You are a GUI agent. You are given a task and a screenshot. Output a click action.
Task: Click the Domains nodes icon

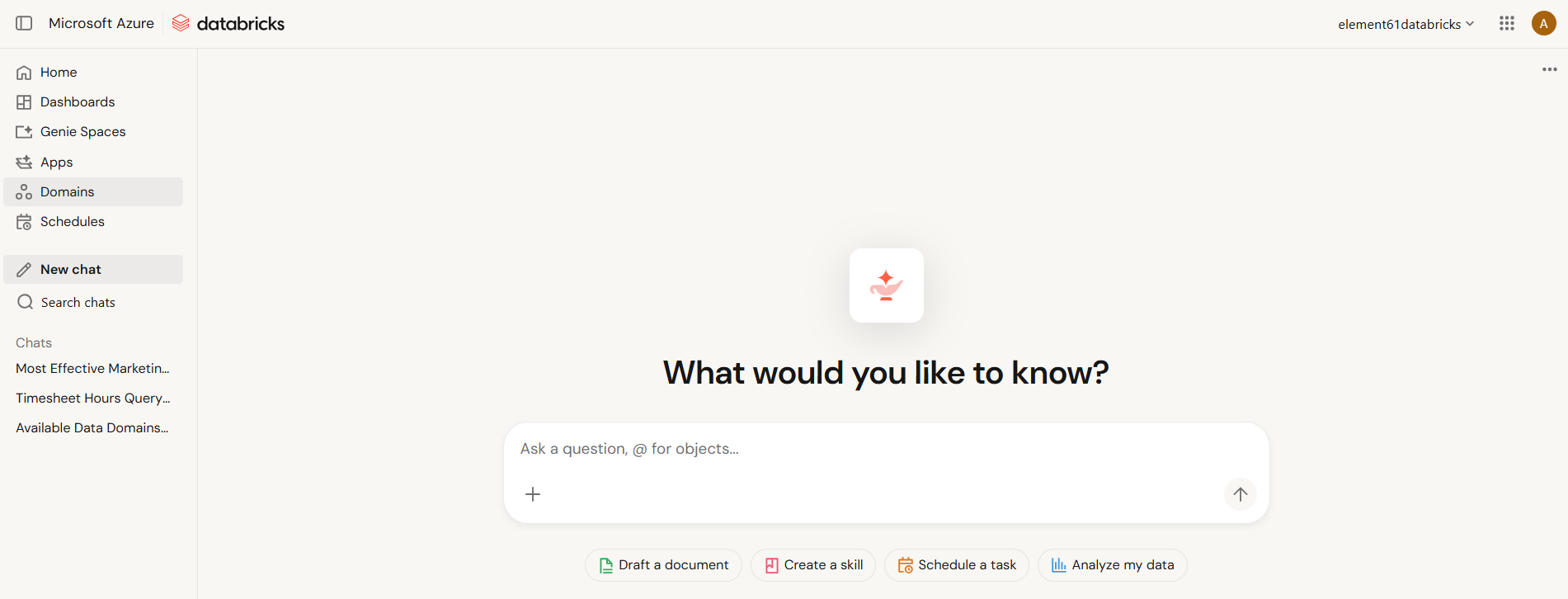(x=24, y=191)
